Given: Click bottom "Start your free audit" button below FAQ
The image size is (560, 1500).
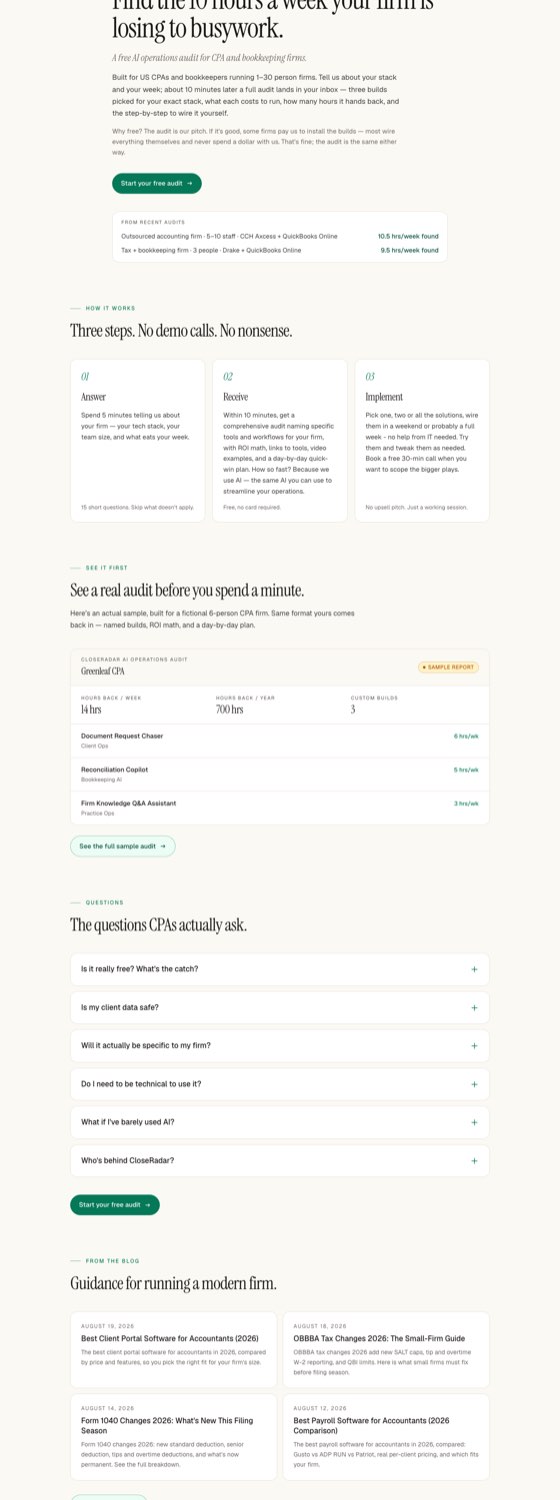Looking at the screenshot, I should [115, 1205].
